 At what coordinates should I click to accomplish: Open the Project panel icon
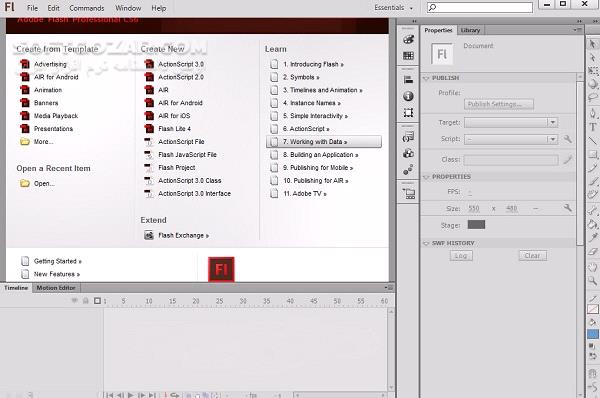pos(408,194)
